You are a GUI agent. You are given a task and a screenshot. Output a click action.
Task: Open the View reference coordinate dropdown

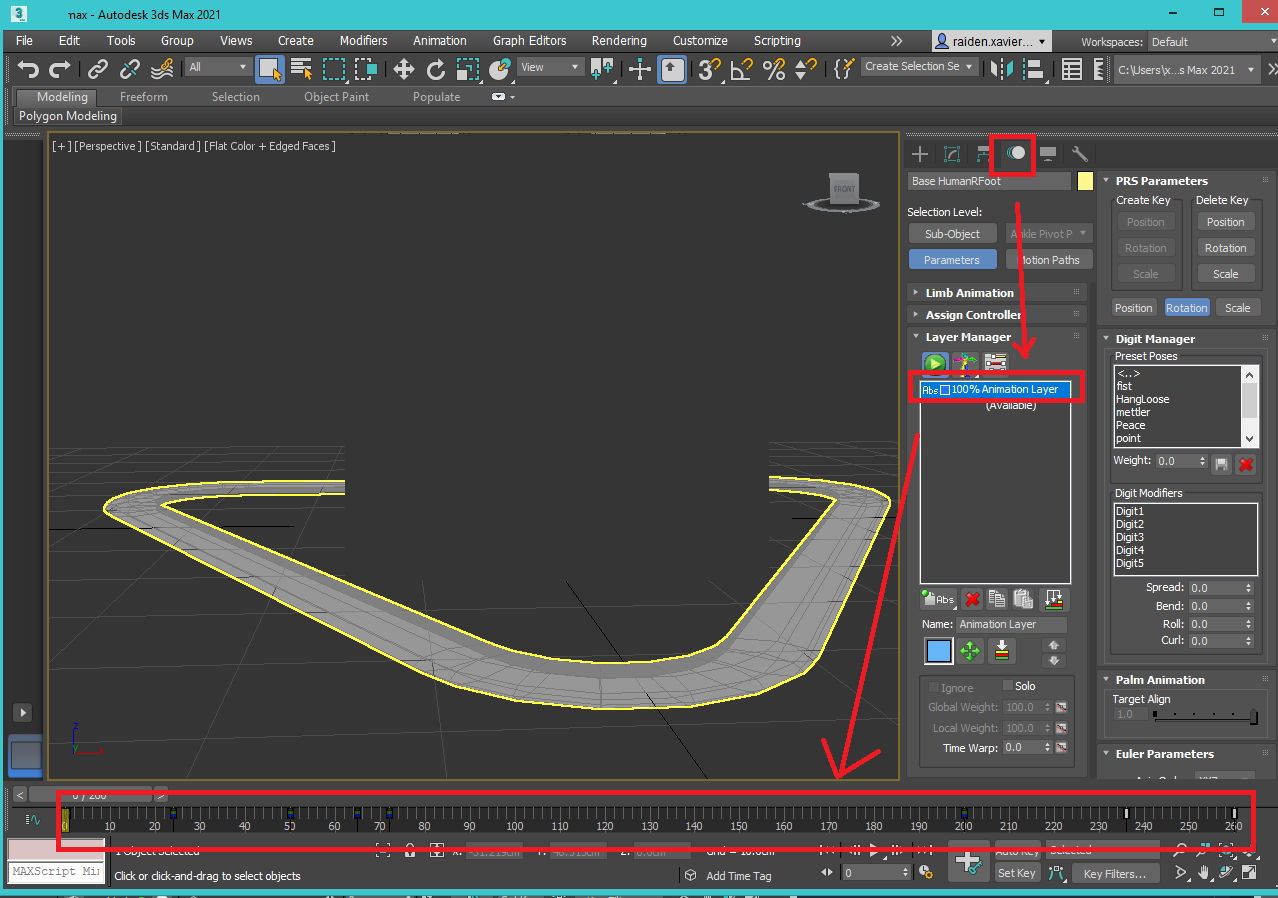point(549,67)
